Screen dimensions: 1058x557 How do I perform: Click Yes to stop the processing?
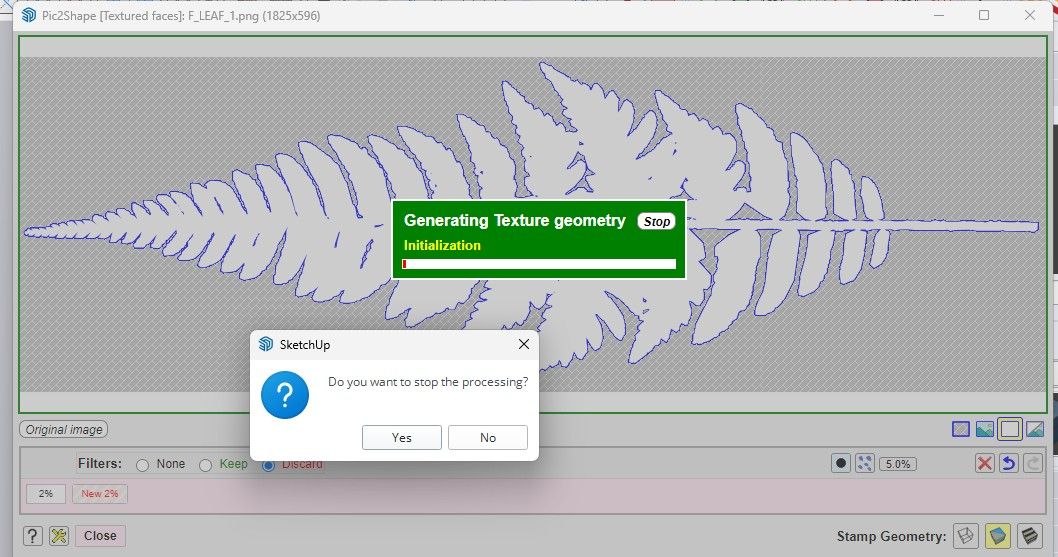[401, 438]
